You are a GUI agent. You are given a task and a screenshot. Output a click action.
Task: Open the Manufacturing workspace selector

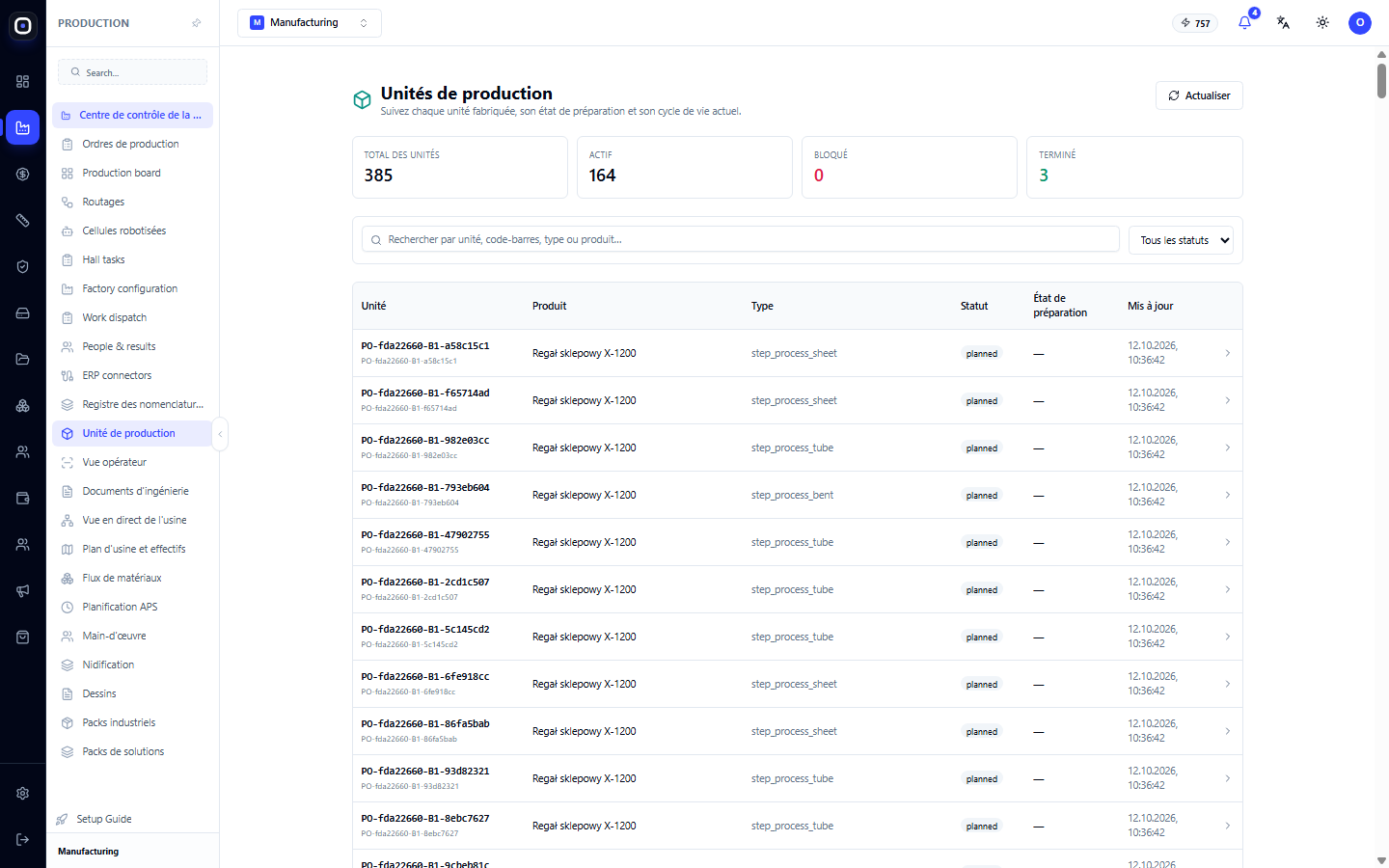310,23
